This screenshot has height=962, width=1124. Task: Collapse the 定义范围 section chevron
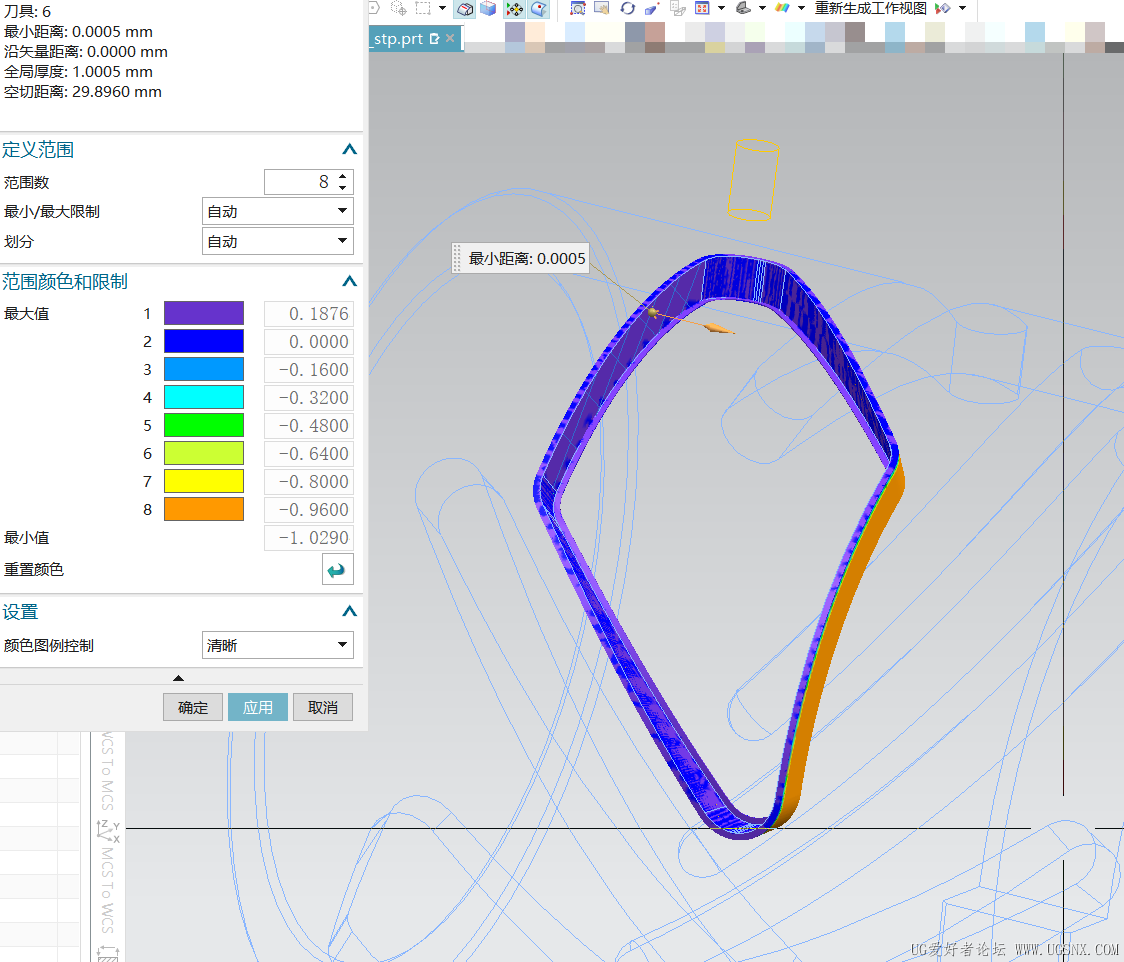pyautogui.click(x=349, y=149)
